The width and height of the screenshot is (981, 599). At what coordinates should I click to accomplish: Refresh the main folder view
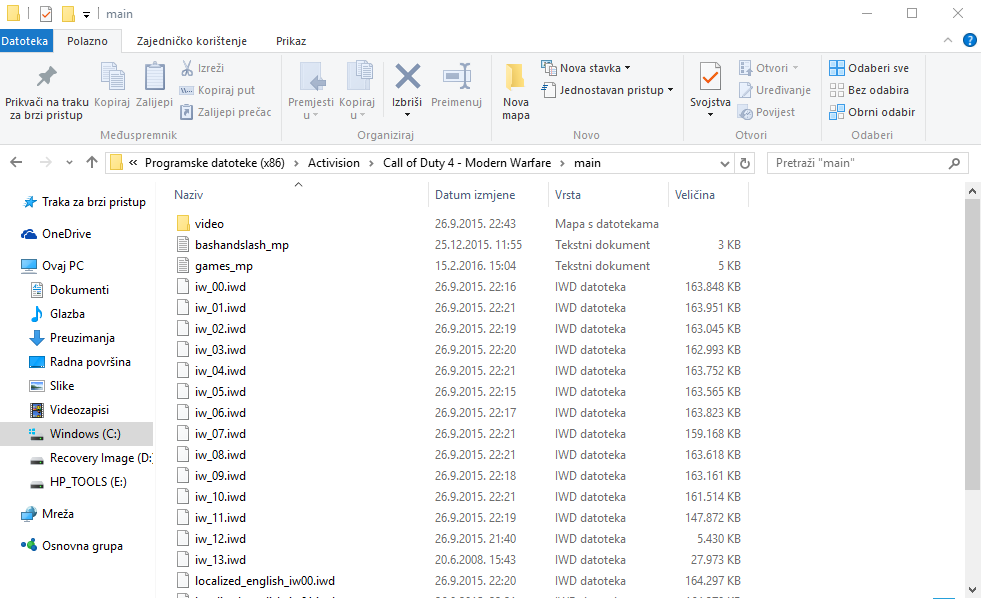point(745,163)
